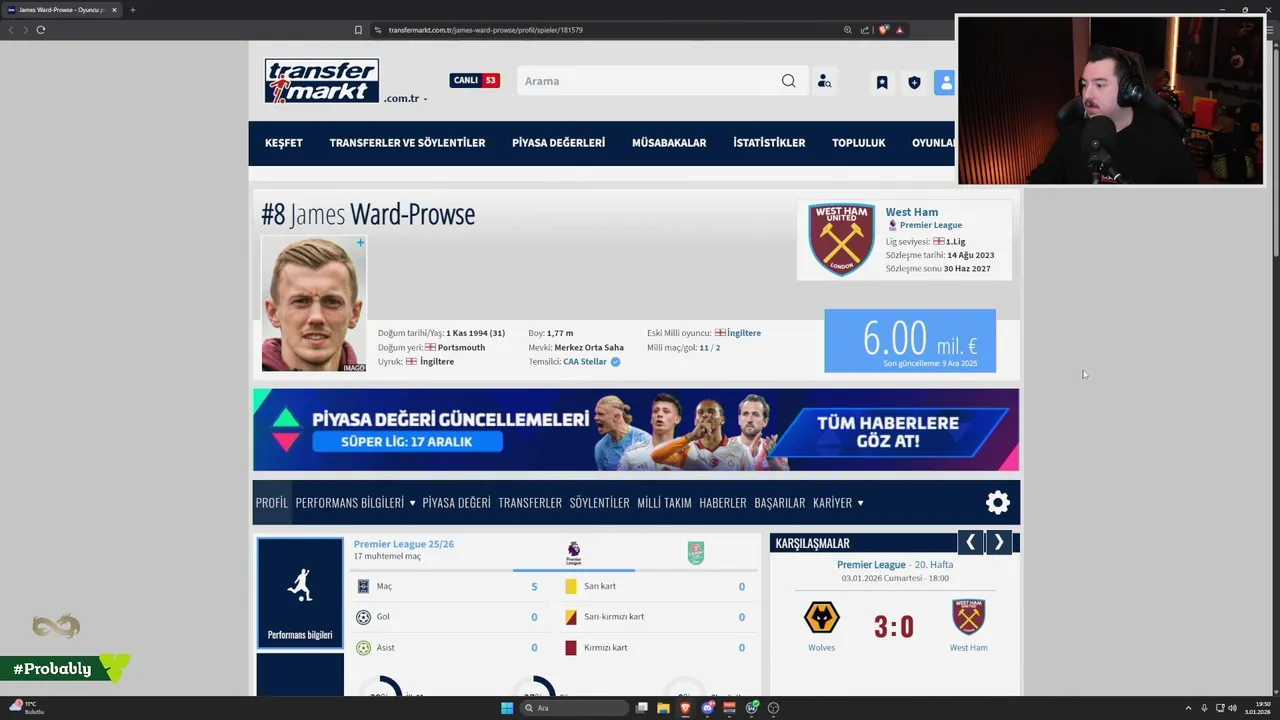
Task: Click the national caps 11 link
Action: pos(704,348)
